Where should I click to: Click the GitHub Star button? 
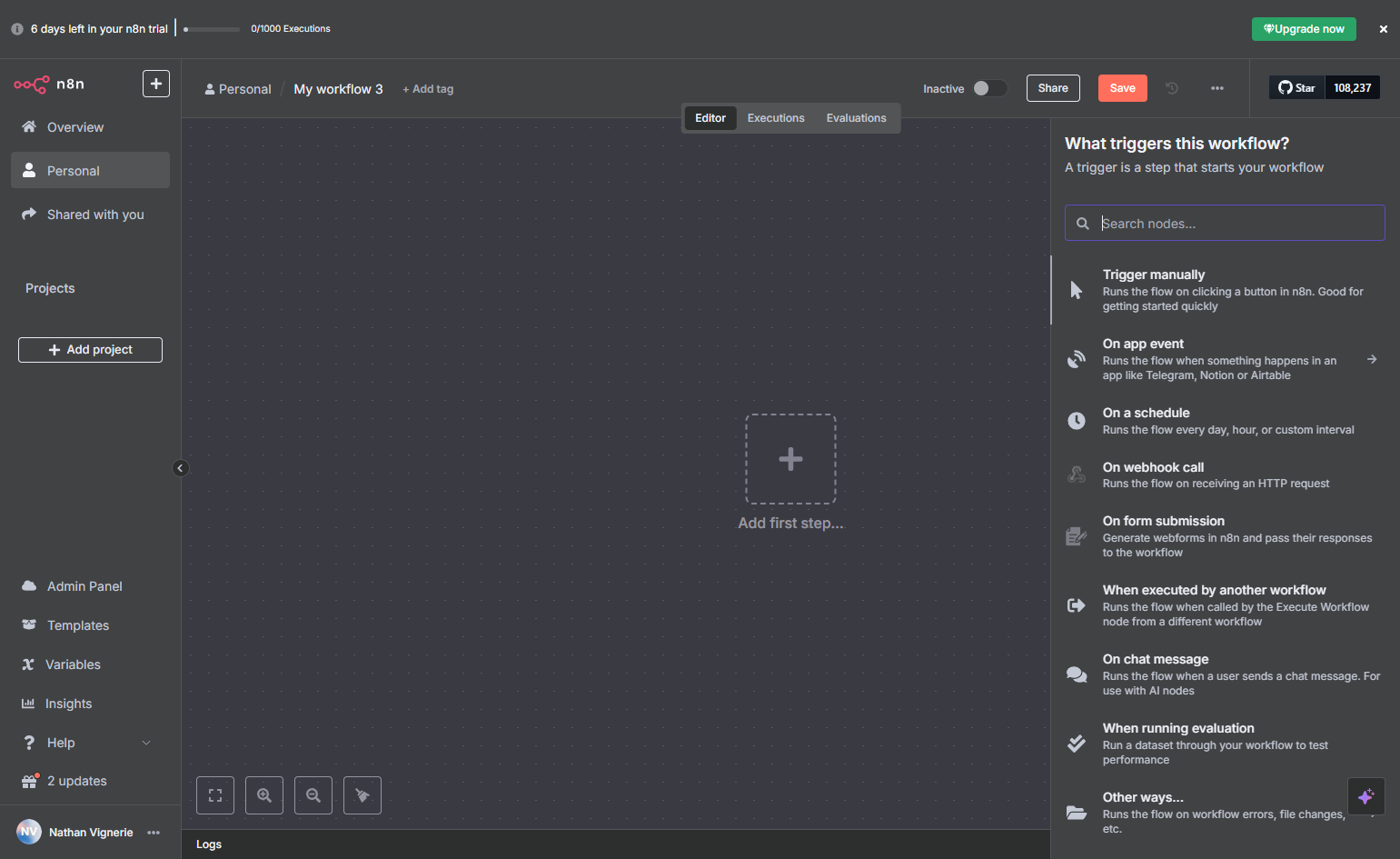click(1296, 88)
